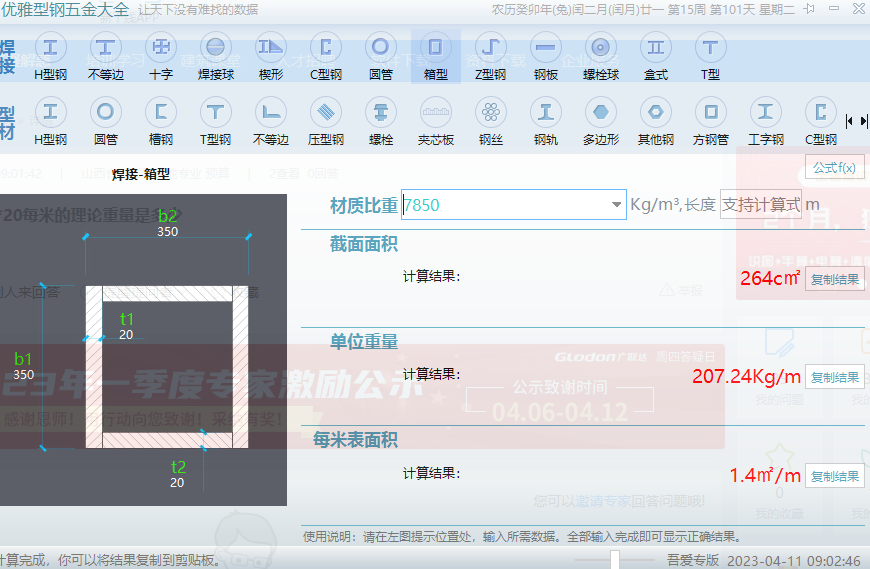Choose the Z型钢 icon
Viewport: 870px width, 569px height.
click(x=490, y=57)
